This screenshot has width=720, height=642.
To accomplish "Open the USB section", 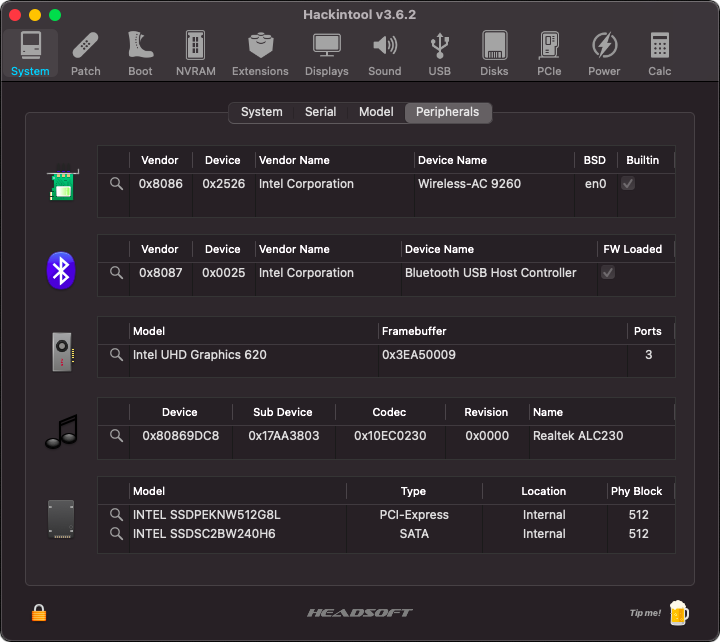I will (x=439, y=53).
